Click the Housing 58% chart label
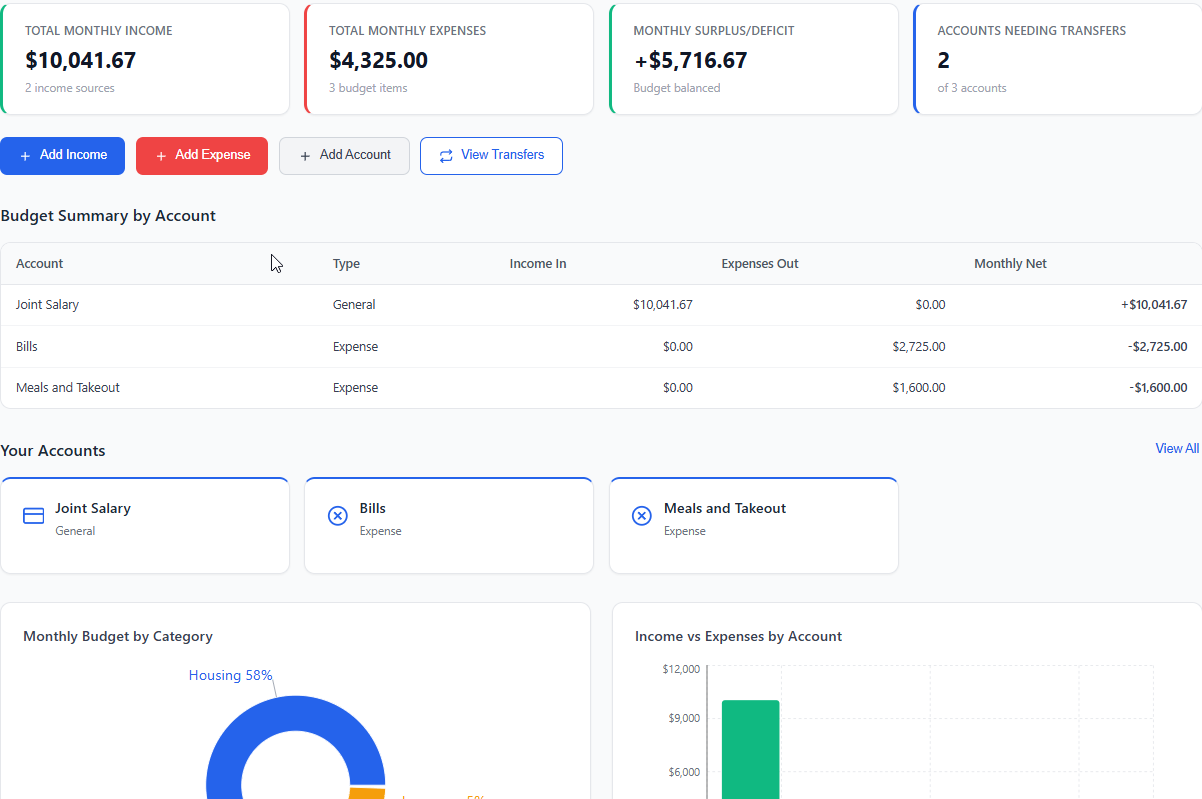 click(230, 675)
